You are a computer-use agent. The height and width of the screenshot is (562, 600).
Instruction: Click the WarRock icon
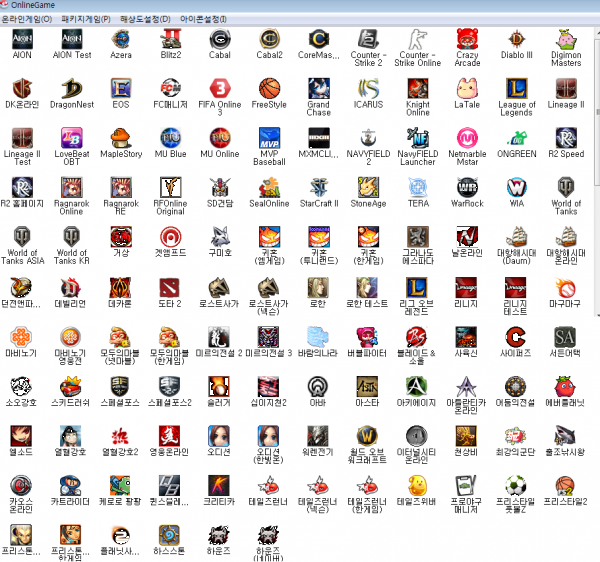467,187
